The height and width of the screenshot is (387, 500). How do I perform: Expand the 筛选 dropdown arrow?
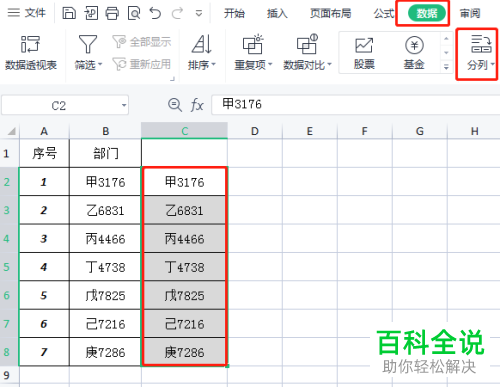tap(100, 64)
